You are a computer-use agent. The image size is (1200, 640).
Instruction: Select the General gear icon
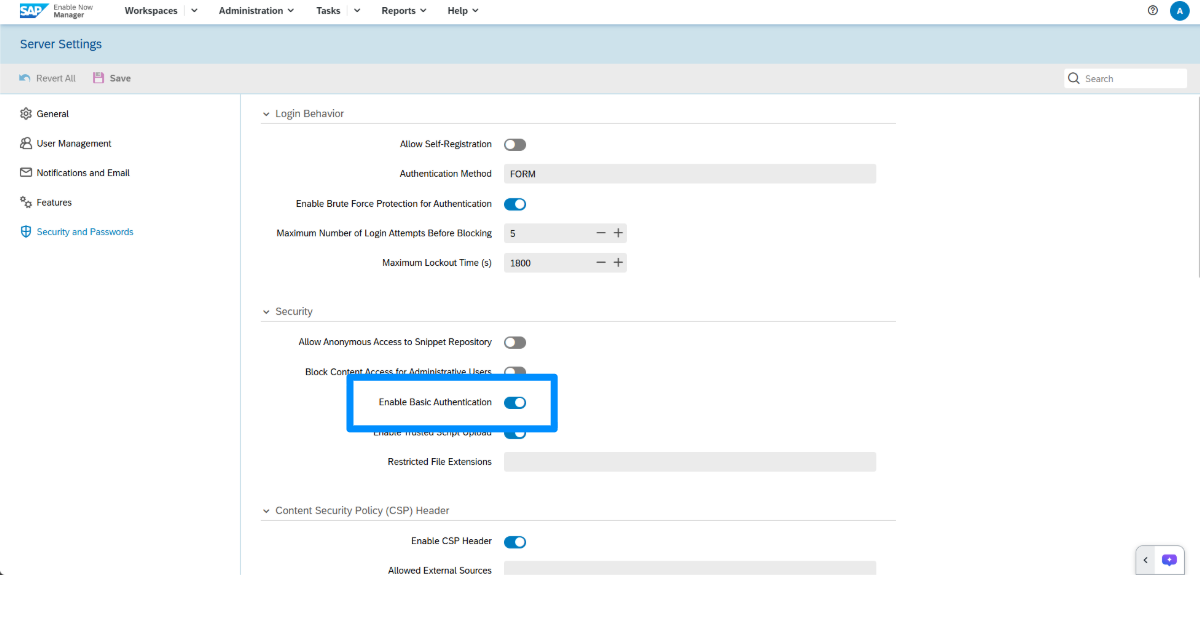click(x=27, y=114)
